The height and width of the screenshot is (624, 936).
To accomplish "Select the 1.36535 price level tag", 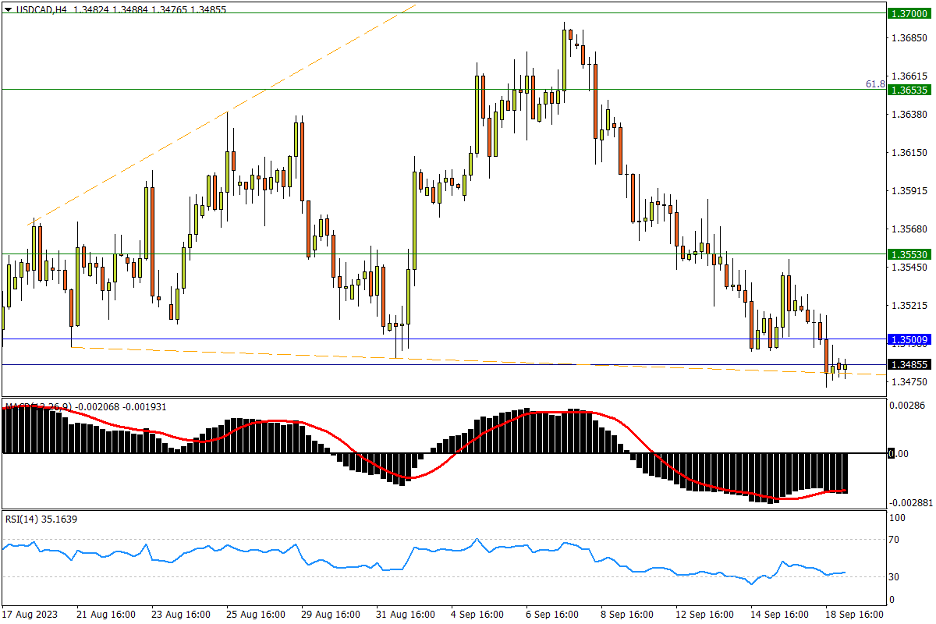I will (909, 90).
